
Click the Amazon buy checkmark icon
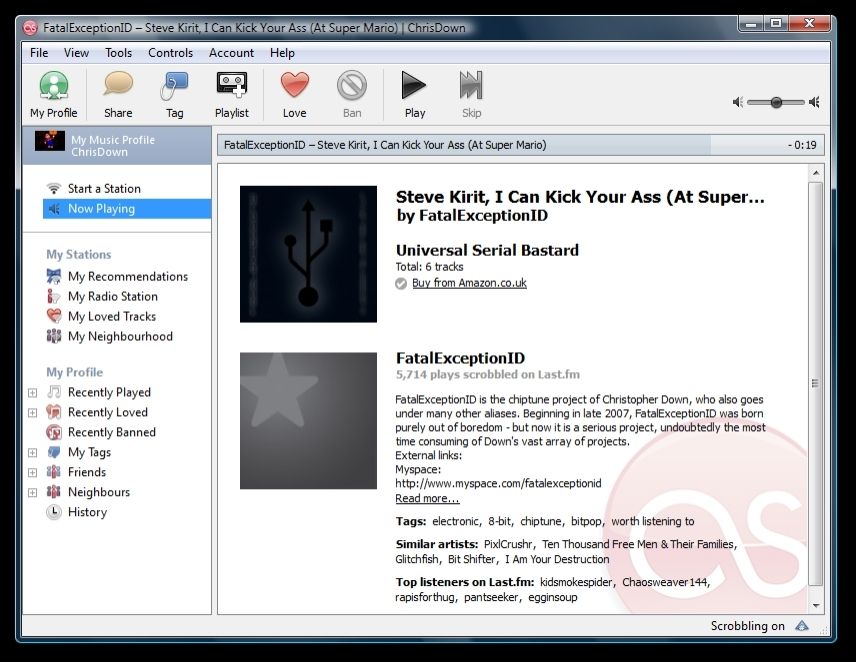pos(401,283)
